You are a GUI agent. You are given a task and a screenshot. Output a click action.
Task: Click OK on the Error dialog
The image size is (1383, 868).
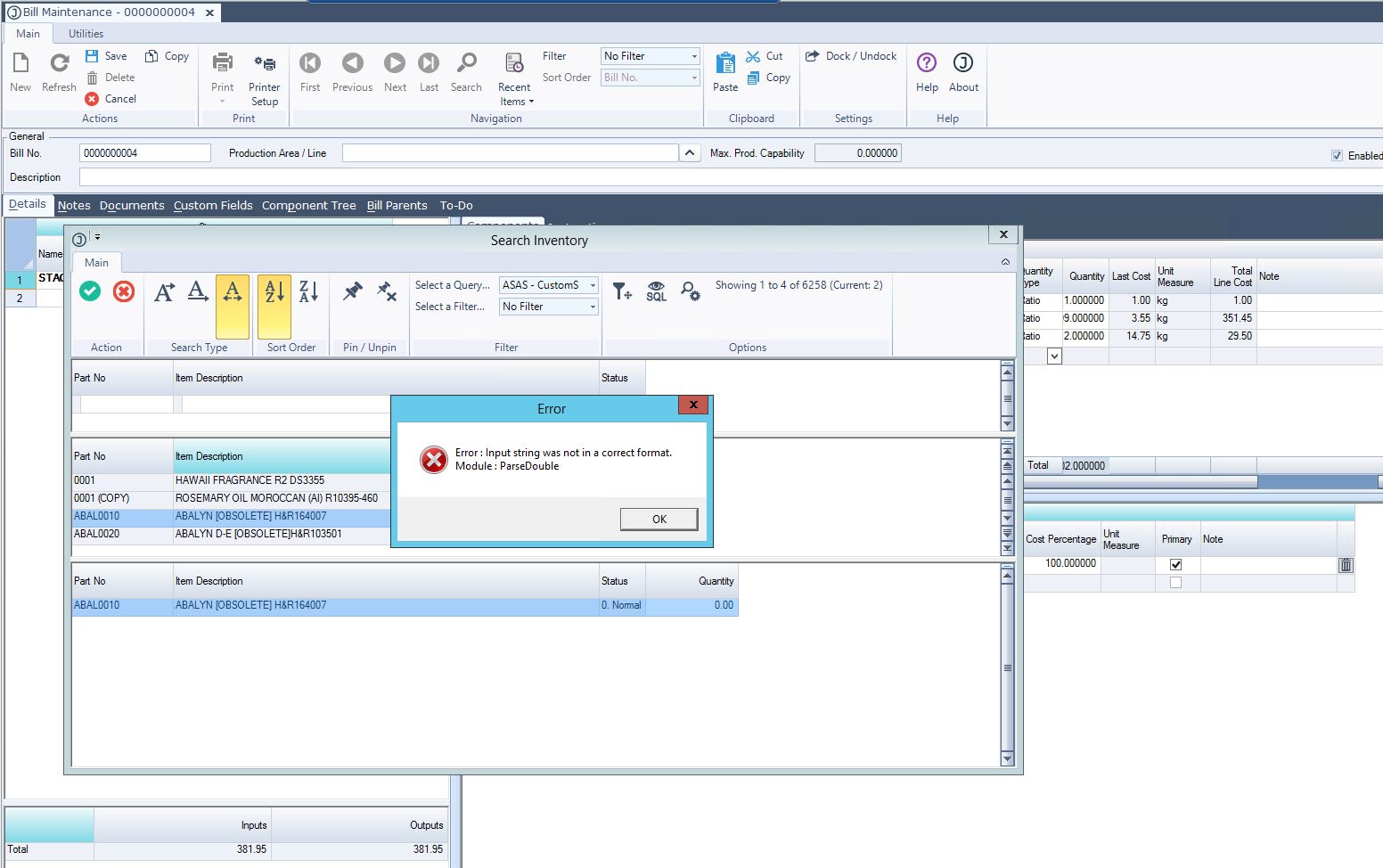coord(659,520)
